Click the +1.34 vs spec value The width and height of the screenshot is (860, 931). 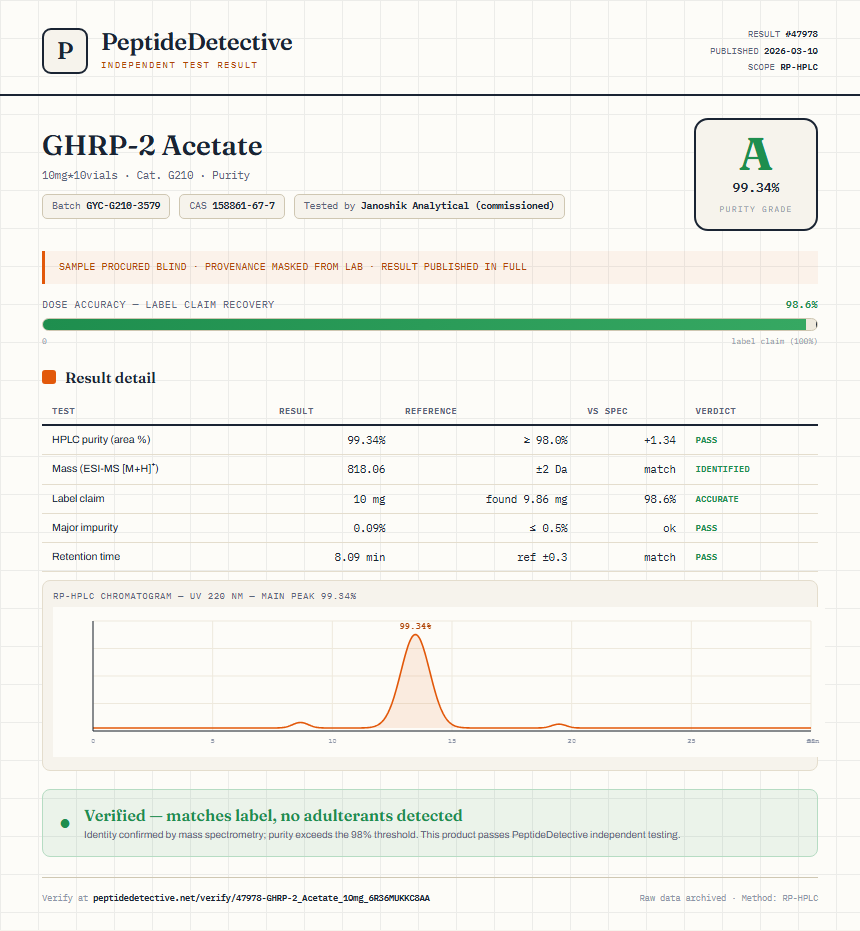click(659, 440)
